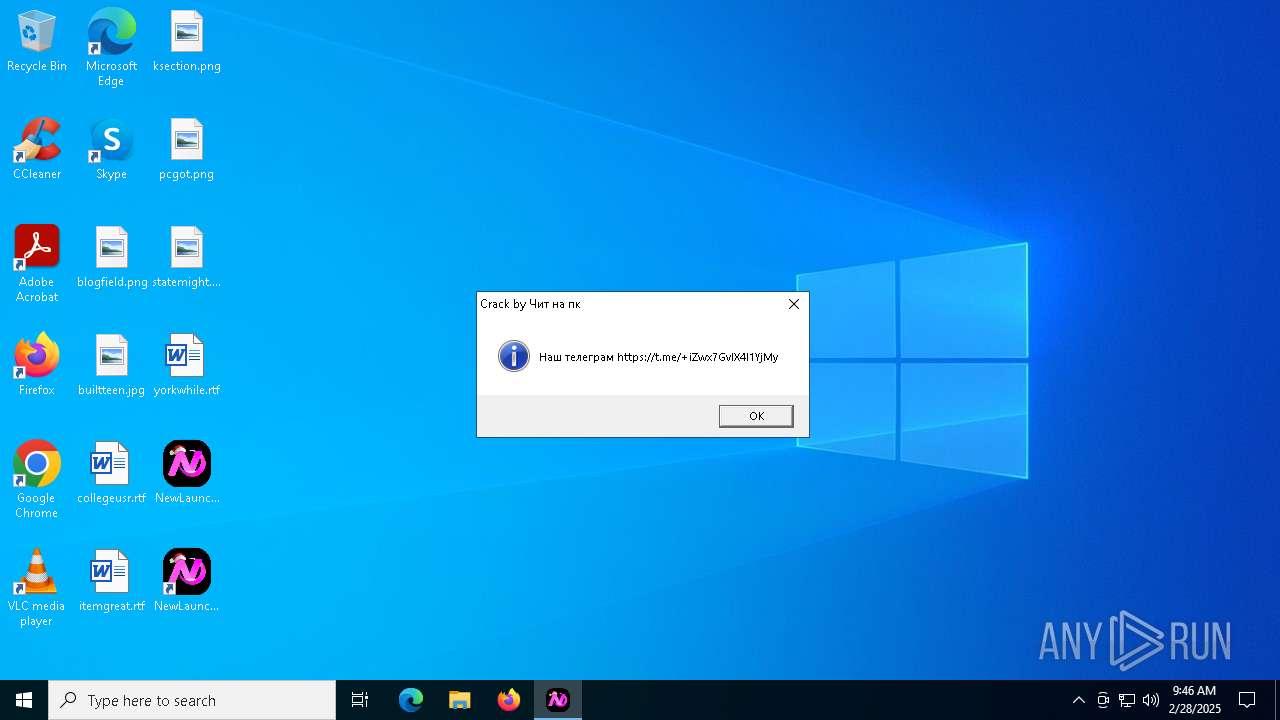The width and height of the screenshot is (1280, 720).
Task: Select the blogfield.png file
Action: pyautogui.click(x=112, y=258)
